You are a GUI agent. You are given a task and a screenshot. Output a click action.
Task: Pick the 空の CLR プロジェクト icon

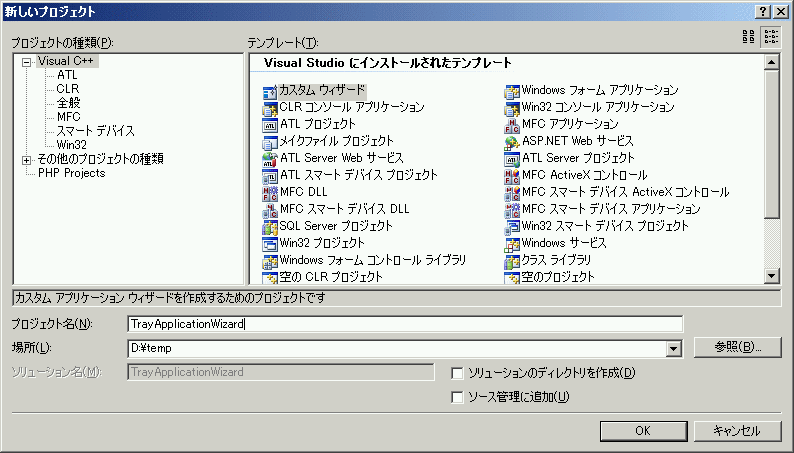[270, 278]
